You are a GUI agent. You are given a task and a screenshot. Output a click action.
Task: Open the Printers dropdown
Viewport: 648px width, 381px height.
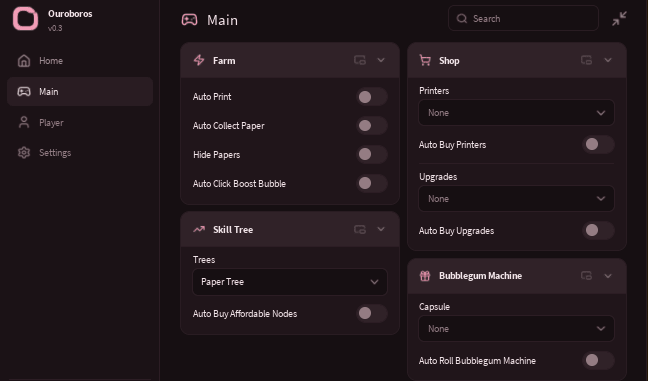pyautogui.click(x=516, y=113)
